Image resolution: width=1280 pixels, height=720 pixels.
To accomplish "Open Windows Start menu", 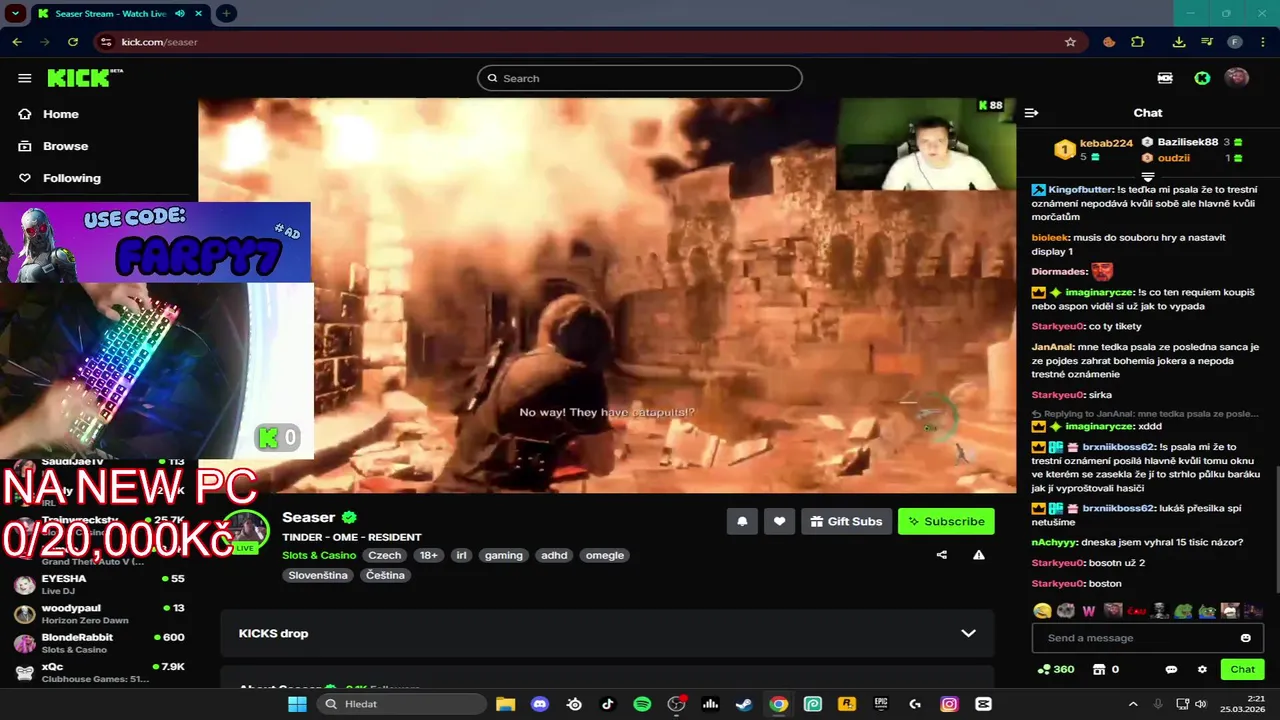I will [297, 704].
